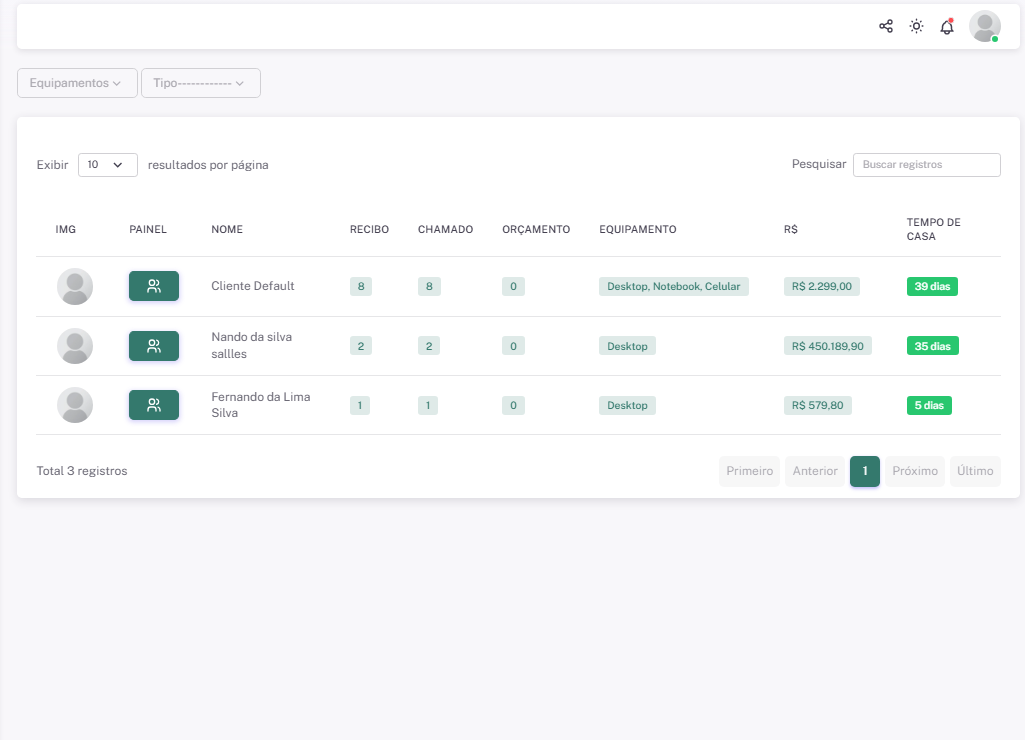Click the 39 dias badge
1025x740 pixels.
(x=932, y=286)
